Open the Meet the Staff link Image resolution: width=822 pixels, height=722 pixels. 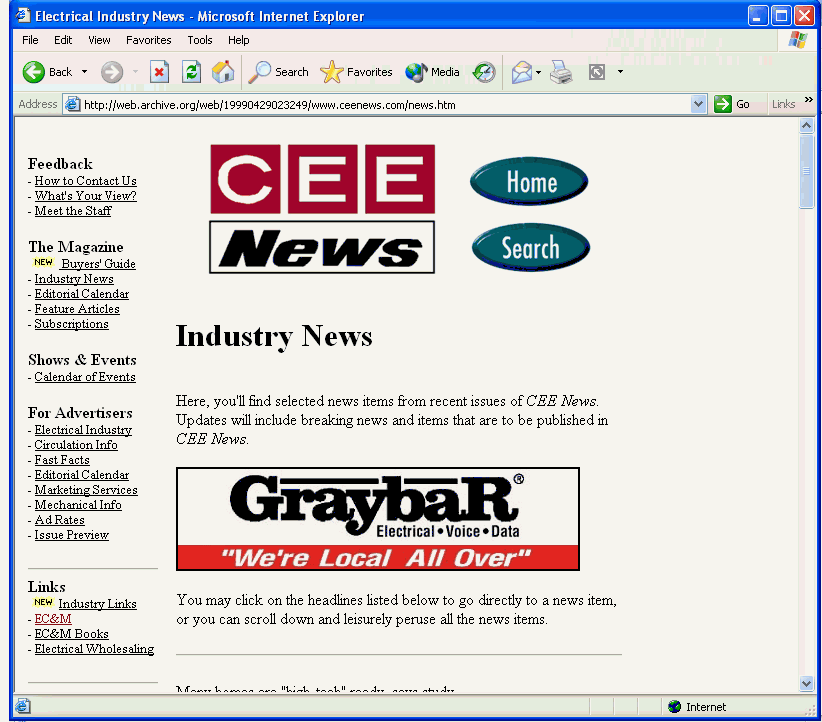pos(73,211)
